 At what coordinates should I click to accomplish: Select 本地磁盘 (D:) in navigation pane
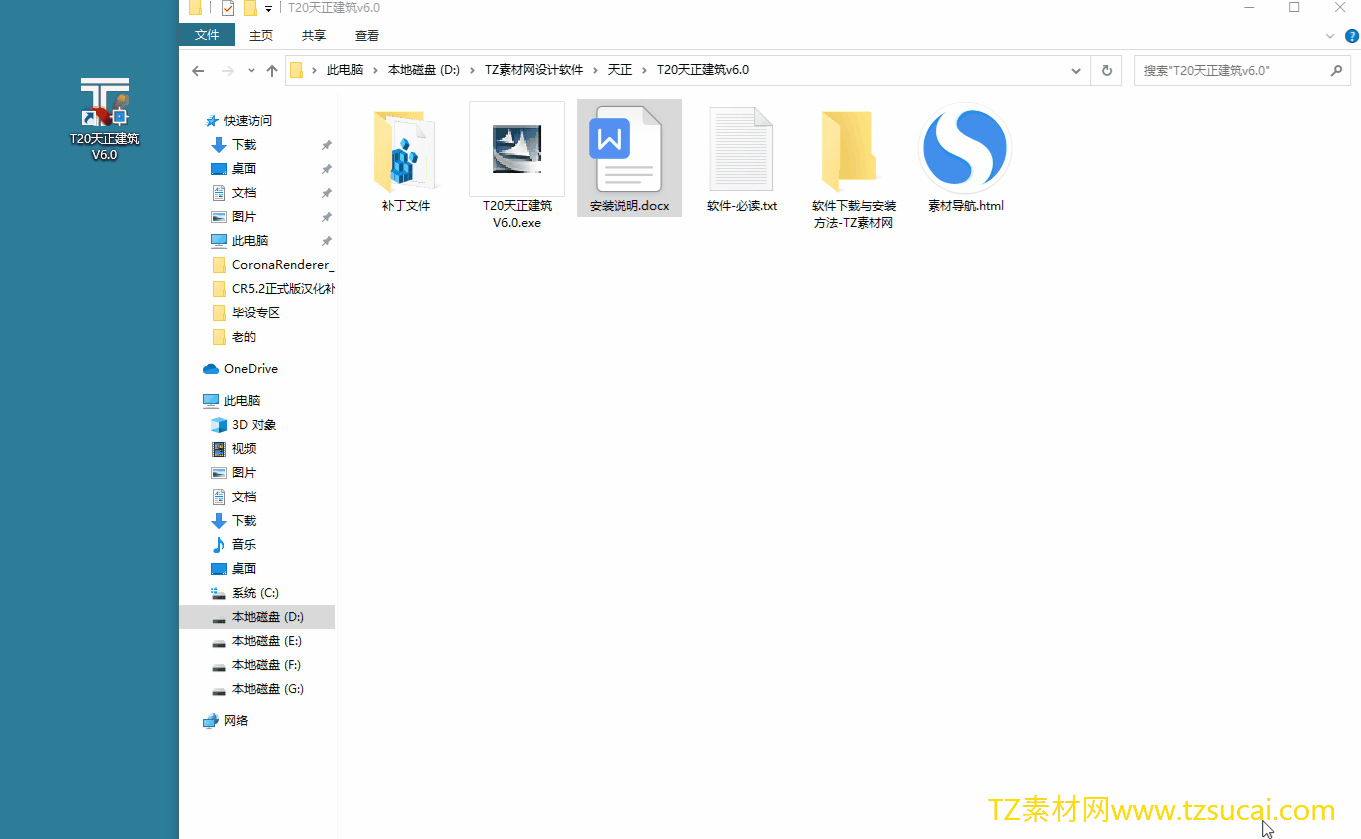click(257, 617)
